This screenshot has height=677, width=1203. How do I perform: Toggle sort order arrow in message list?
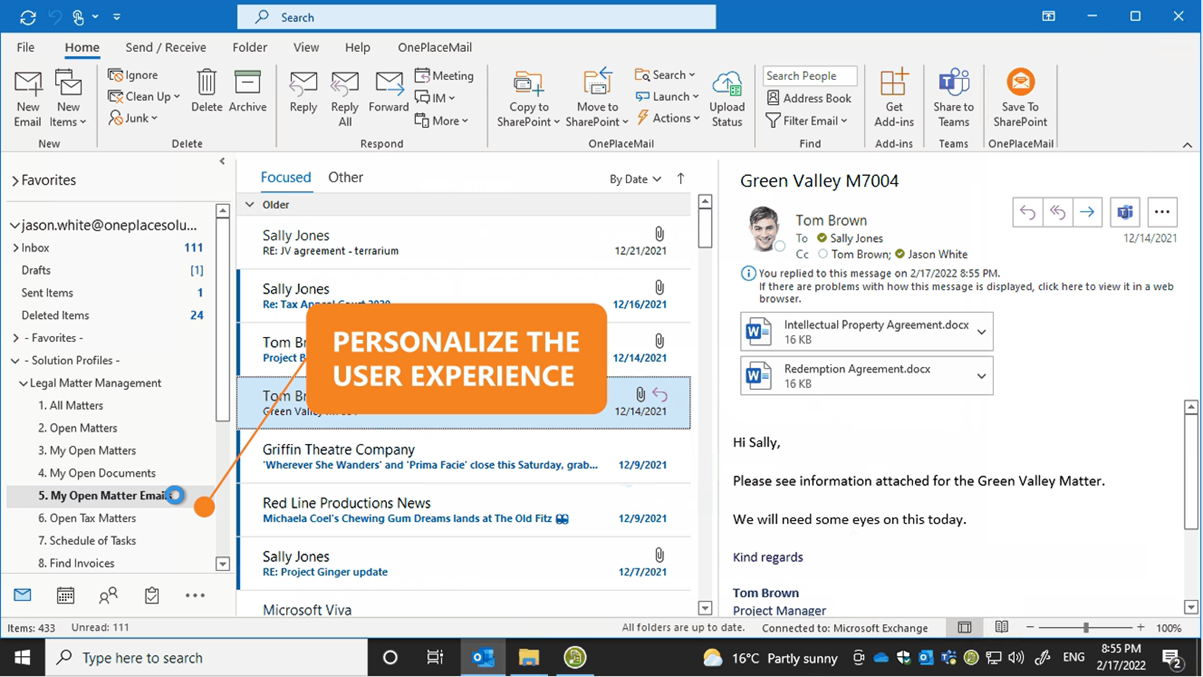coord(681,179)
